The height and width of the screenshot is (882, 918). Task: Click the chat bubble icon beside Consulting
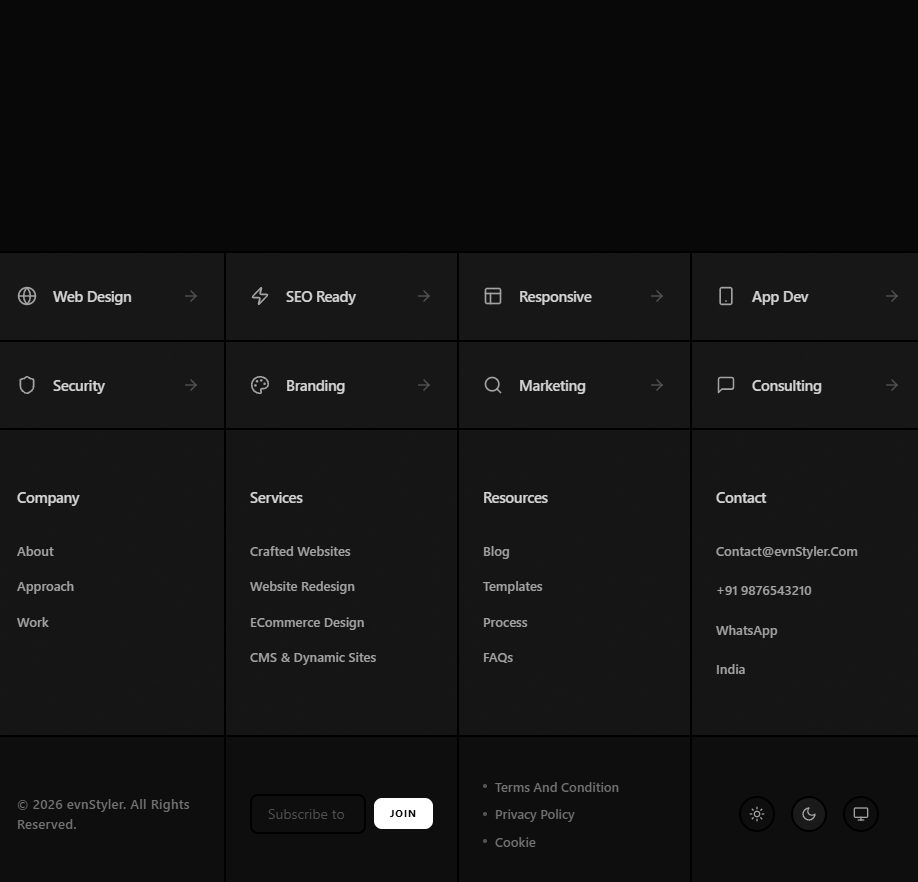(x=726, y=385)
